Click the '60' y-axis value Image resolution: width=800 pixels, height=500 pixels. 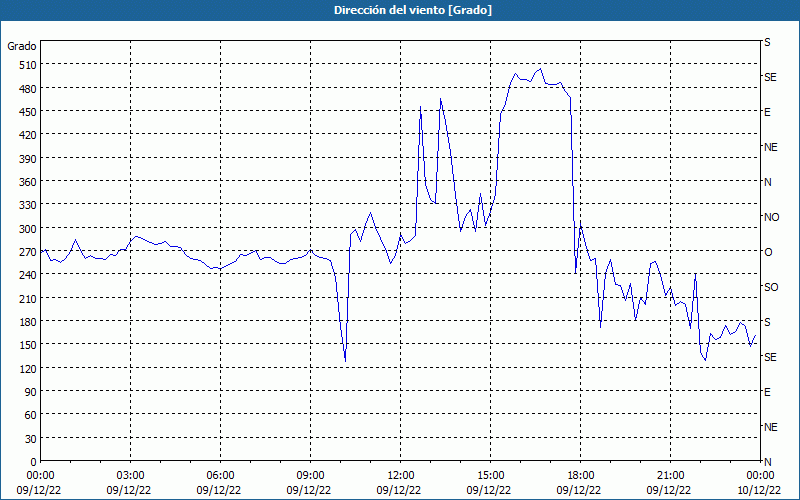pyautogui.click(x=31, y=416)
